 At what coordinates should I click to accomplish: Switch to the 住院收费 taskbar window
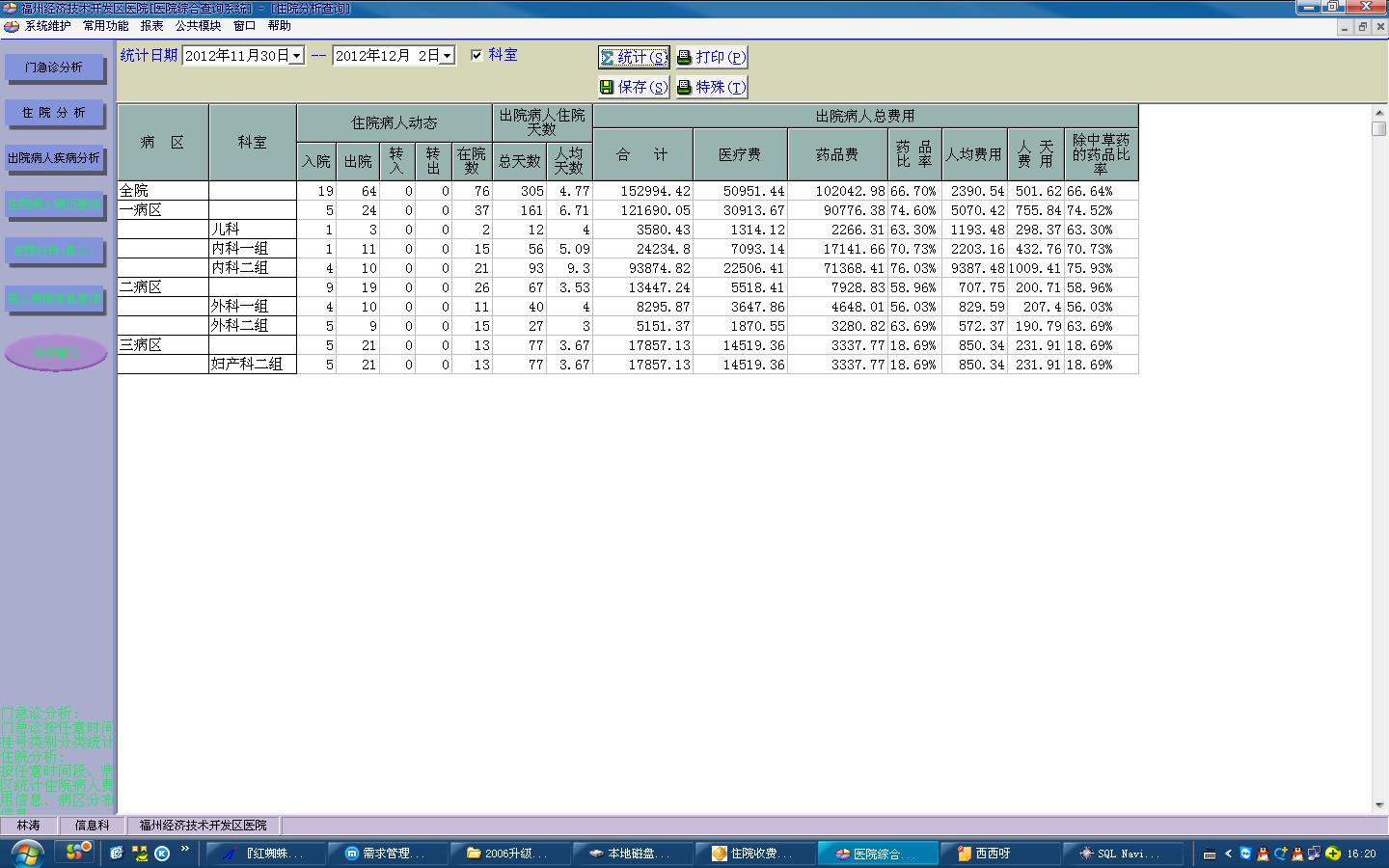[x=755, y=854]
